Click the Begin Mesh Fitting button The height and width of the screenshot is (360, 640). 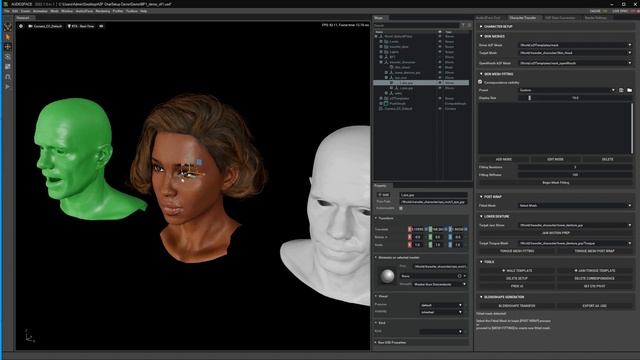tap(556, 182)
